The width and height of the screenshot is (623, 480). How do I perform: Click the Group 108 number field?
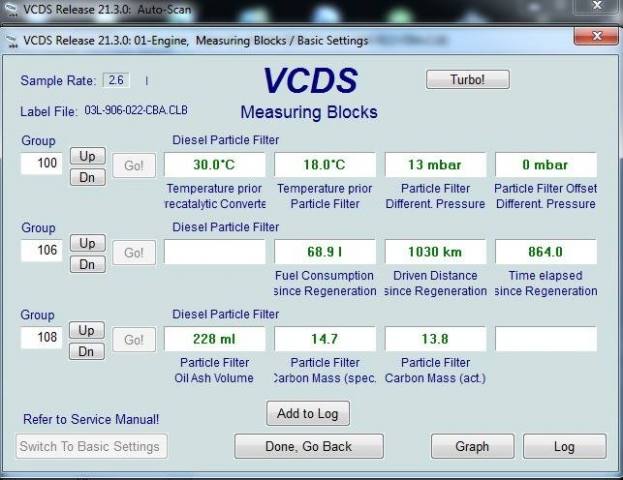click(41, 338)
